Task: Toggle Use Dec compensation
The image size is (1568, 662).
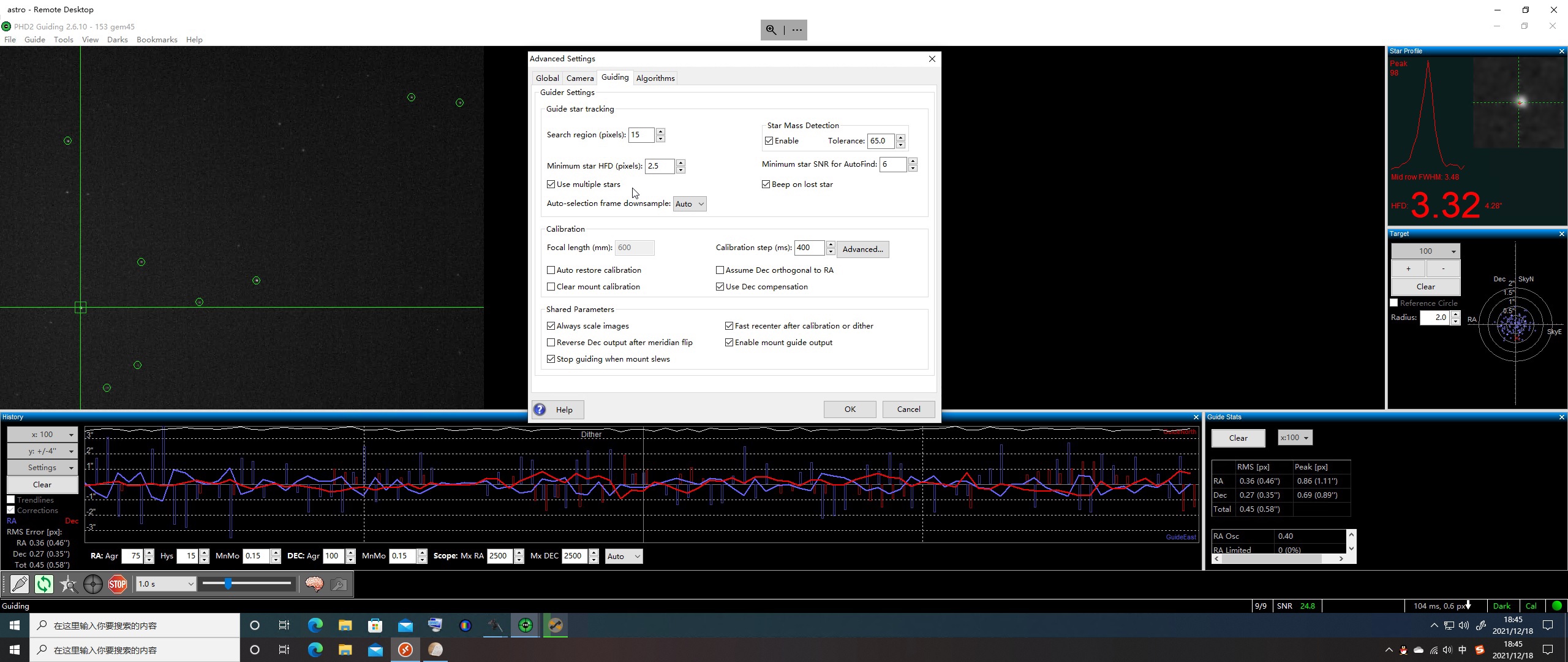Action: [720, 287]
